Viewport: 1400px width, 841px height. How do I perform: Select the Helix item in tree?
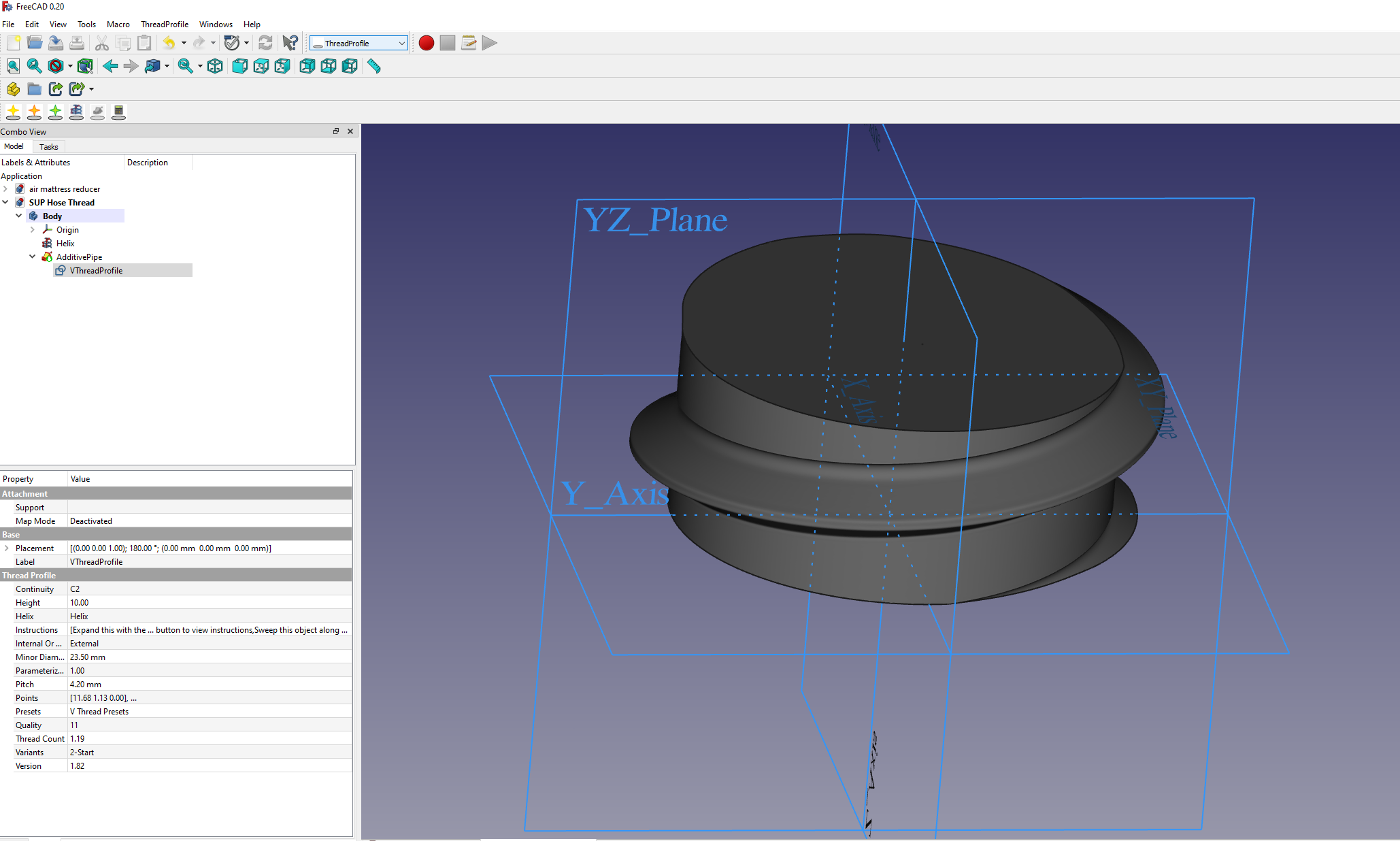[x=65, y=244]
